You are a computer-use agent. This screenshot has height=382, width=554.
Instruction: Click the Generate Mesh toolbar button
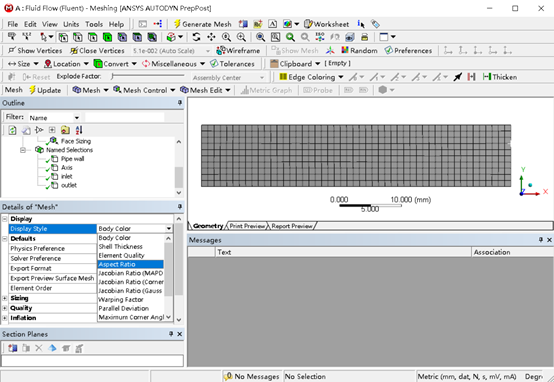tap(202, 24)
